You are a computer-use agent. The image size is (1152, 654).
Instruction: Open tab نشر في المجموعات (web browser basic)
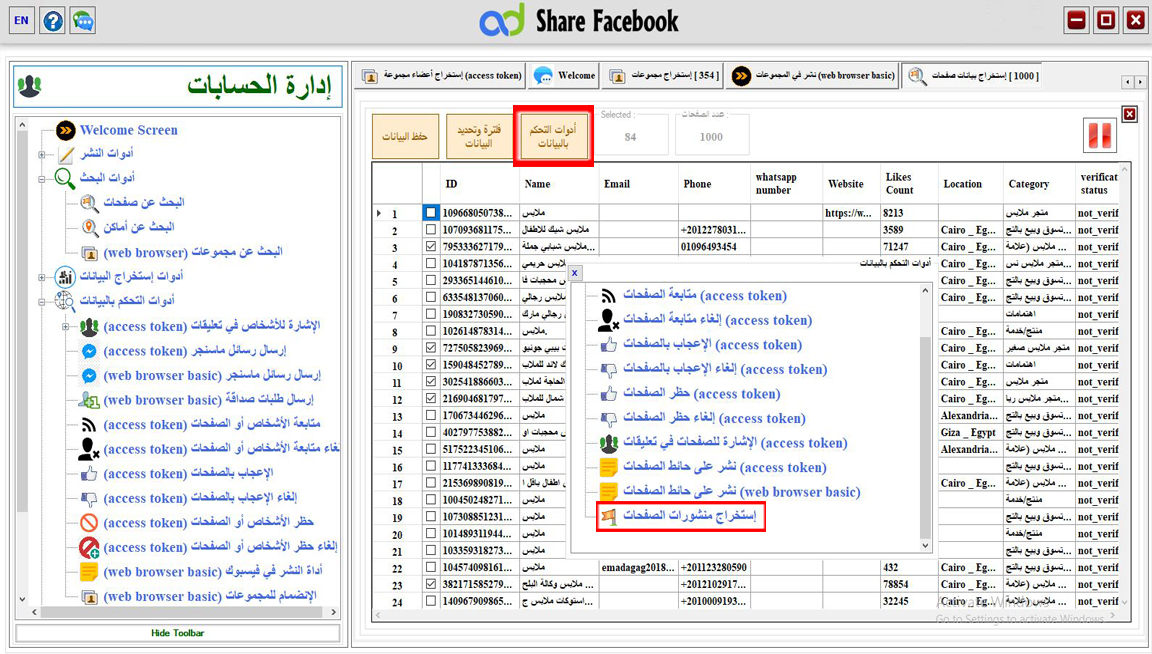click(x=813, y=76)
